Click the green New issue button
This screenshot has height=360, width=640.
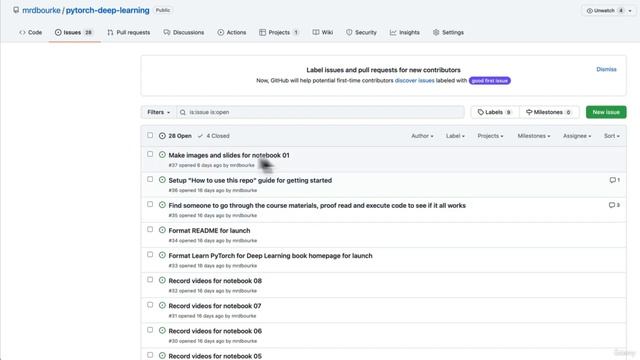point(606,112)
